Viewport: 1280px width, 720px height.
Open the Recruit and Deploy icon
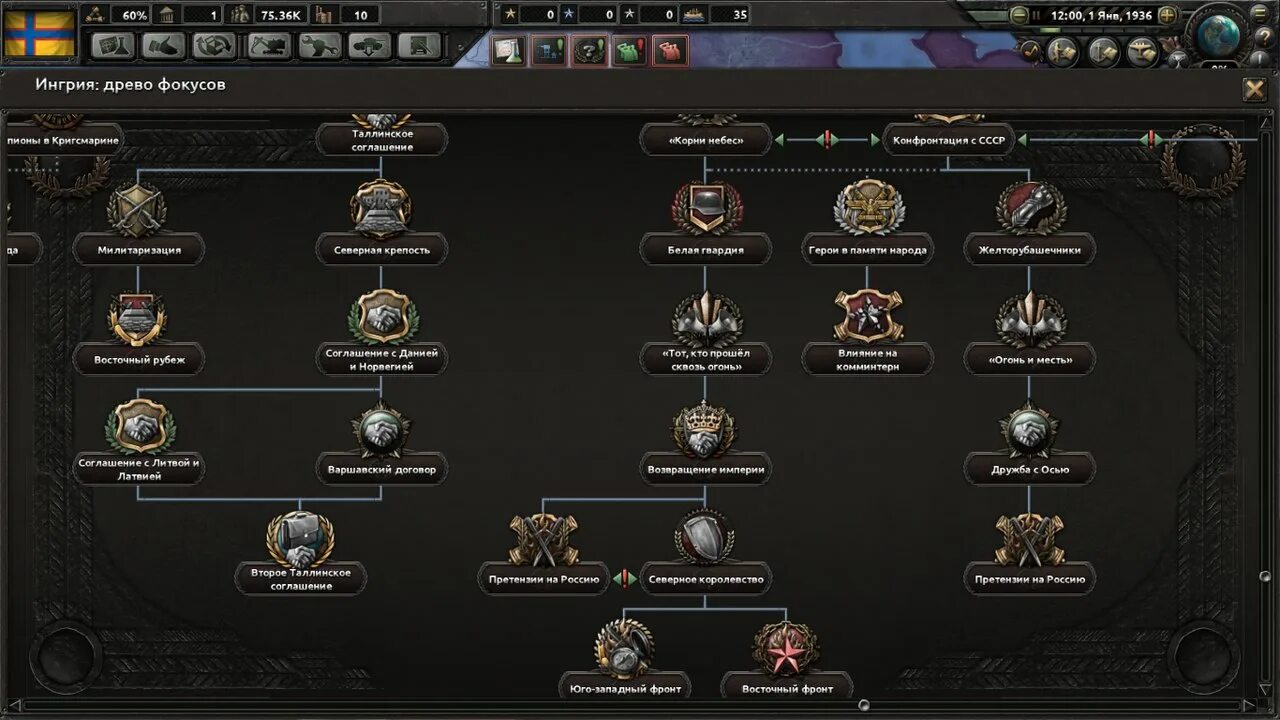tap(368, 46)
